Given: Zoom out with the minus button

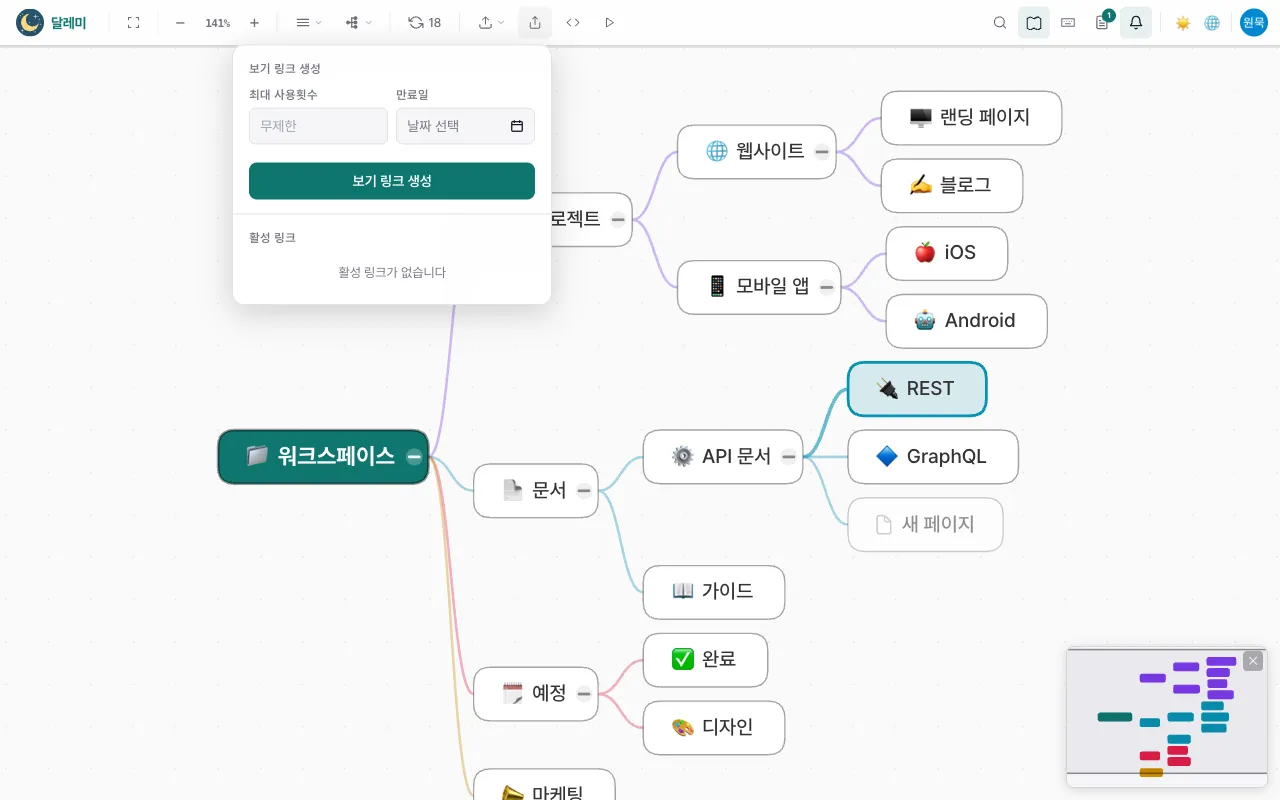Looking at the screenshot, I should point(180,22).
